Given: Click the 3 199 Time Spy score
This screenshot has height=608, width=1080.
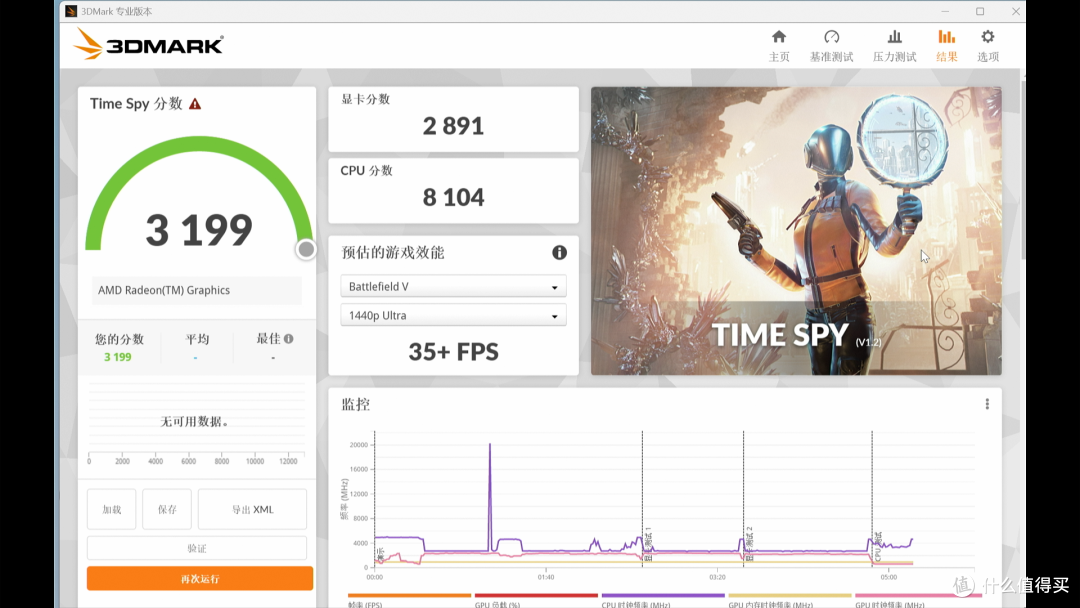Looking at the screenshot, I should [x=199, y=230].
